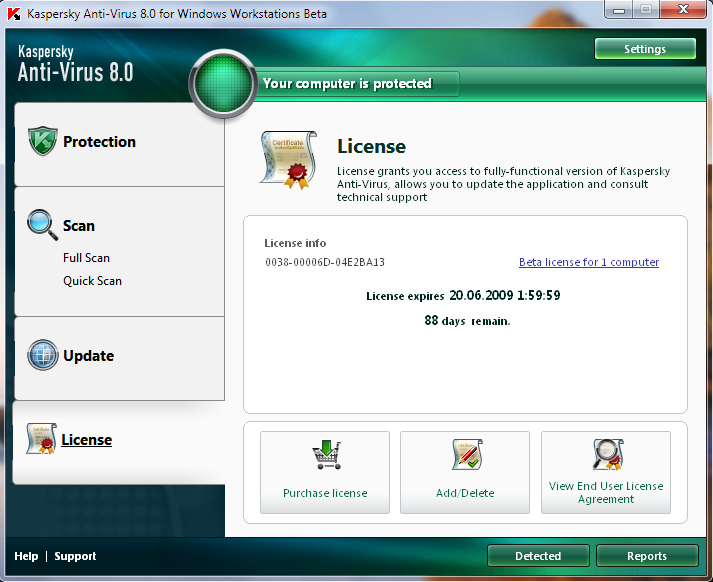
Task: Open the Help link
Action: tap(26, 556)
